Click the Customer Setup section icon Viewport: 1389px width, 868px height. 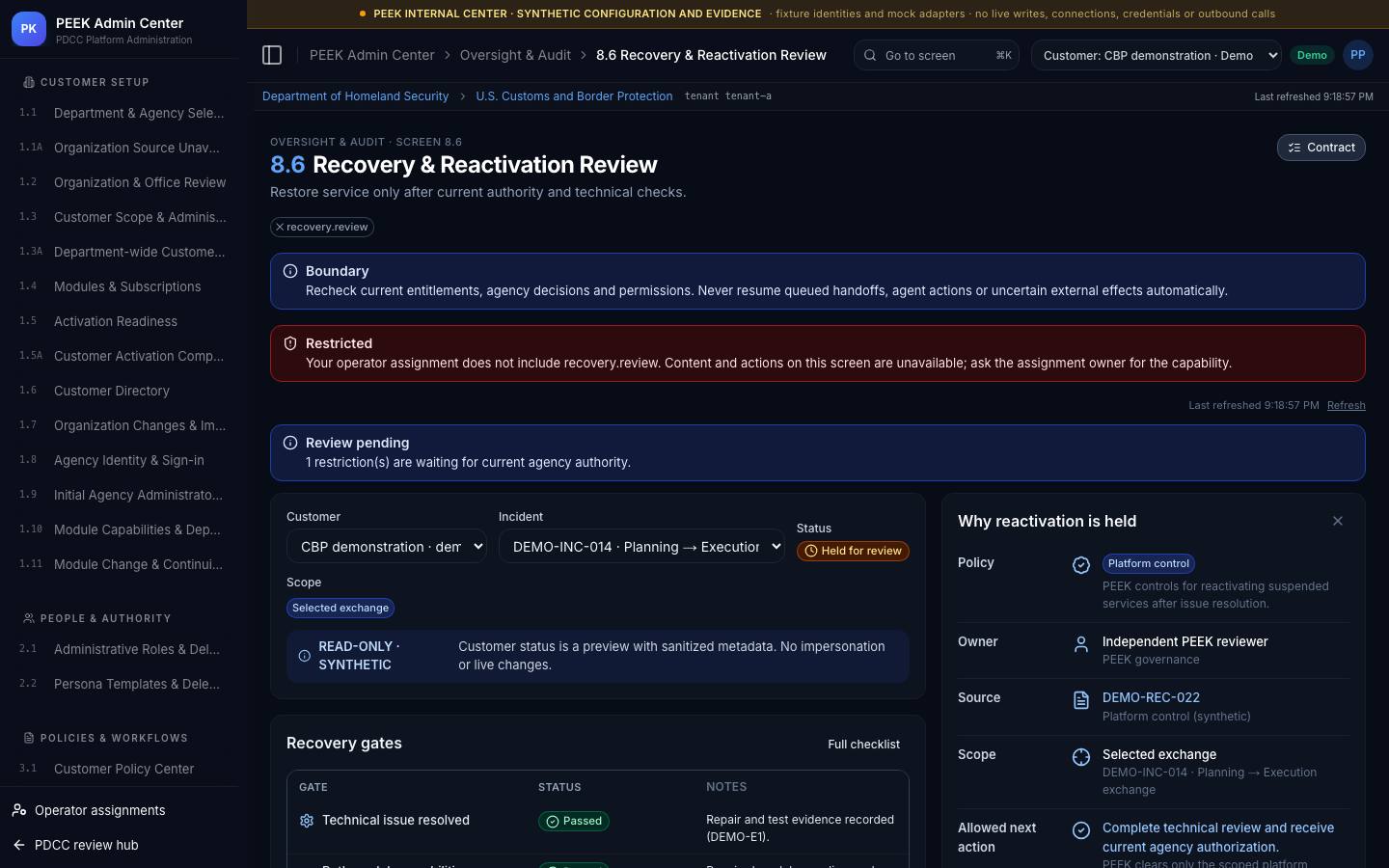tap(29, 82)
